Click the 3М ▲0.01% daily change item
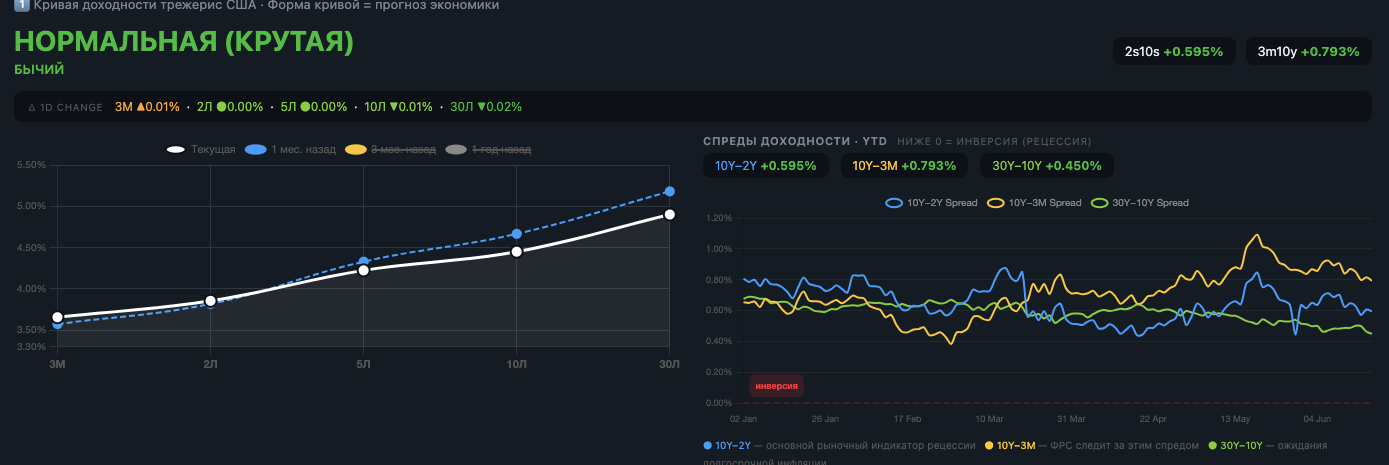Screen dimensions: 1389x465 (x=147, y=107)
